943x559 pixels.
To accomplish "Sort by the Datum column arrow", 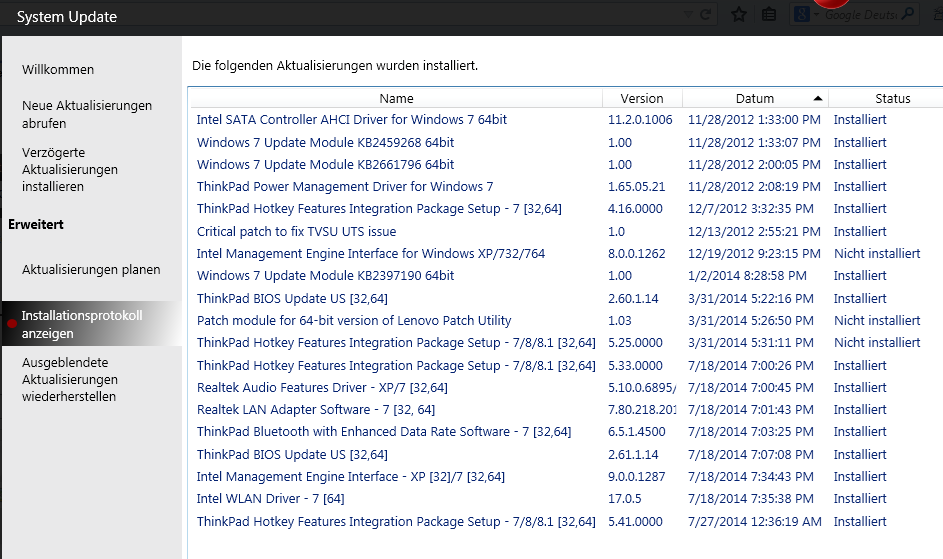I will pyautogui.click(x=817, y=98).
